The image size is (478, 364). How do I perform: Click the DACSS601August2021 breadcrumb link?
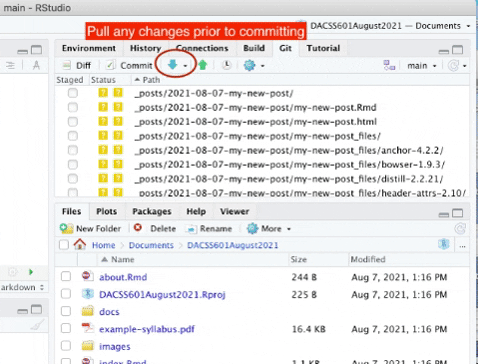(x=233, y=245)
